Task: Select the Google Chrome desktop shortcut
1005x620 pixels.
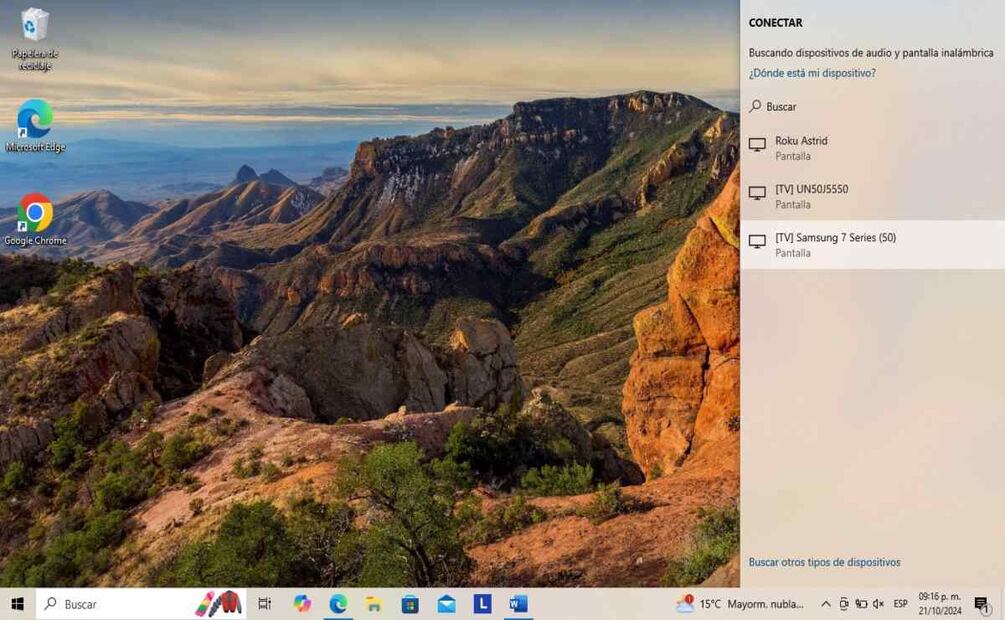Action: (35, 214)
